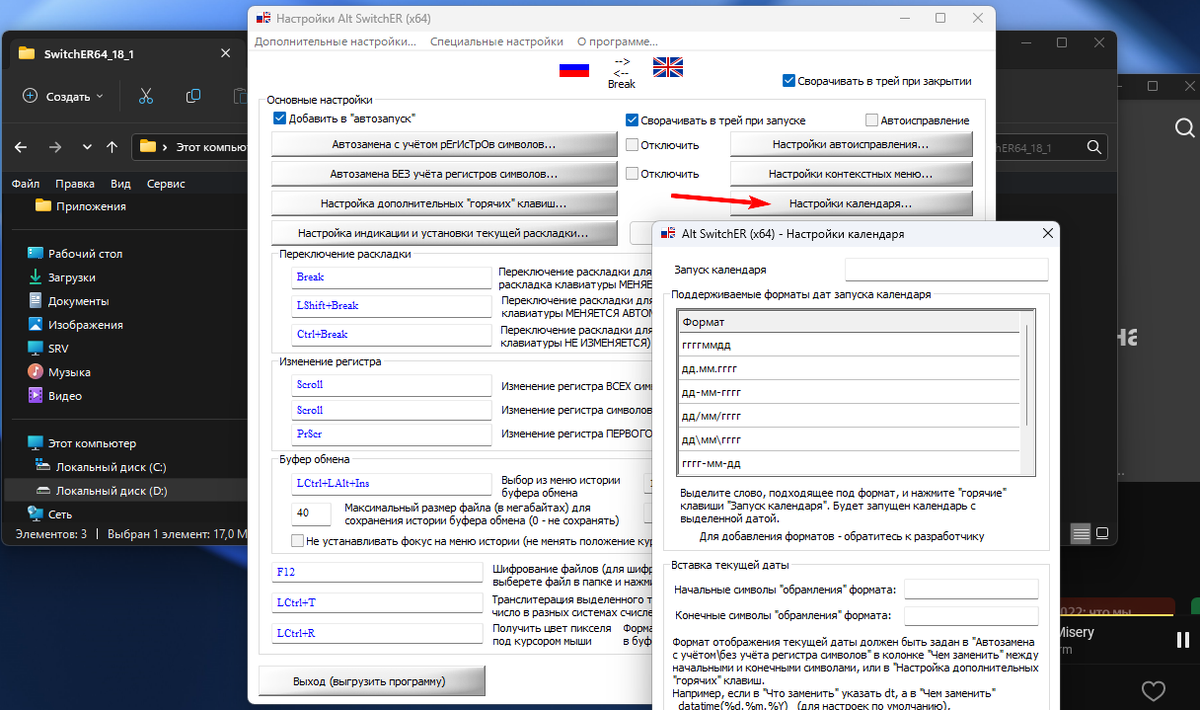Screen dimensions: 1200x710
Task: Open Файл menu in Explorer
Action: (26, 184)
